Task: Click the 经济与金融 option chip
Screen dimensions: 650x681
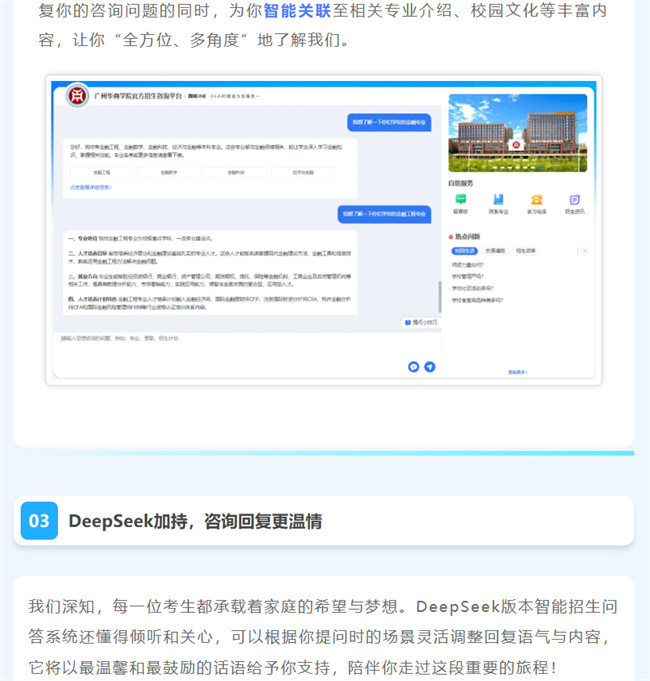Action: (x=303, y=172)
